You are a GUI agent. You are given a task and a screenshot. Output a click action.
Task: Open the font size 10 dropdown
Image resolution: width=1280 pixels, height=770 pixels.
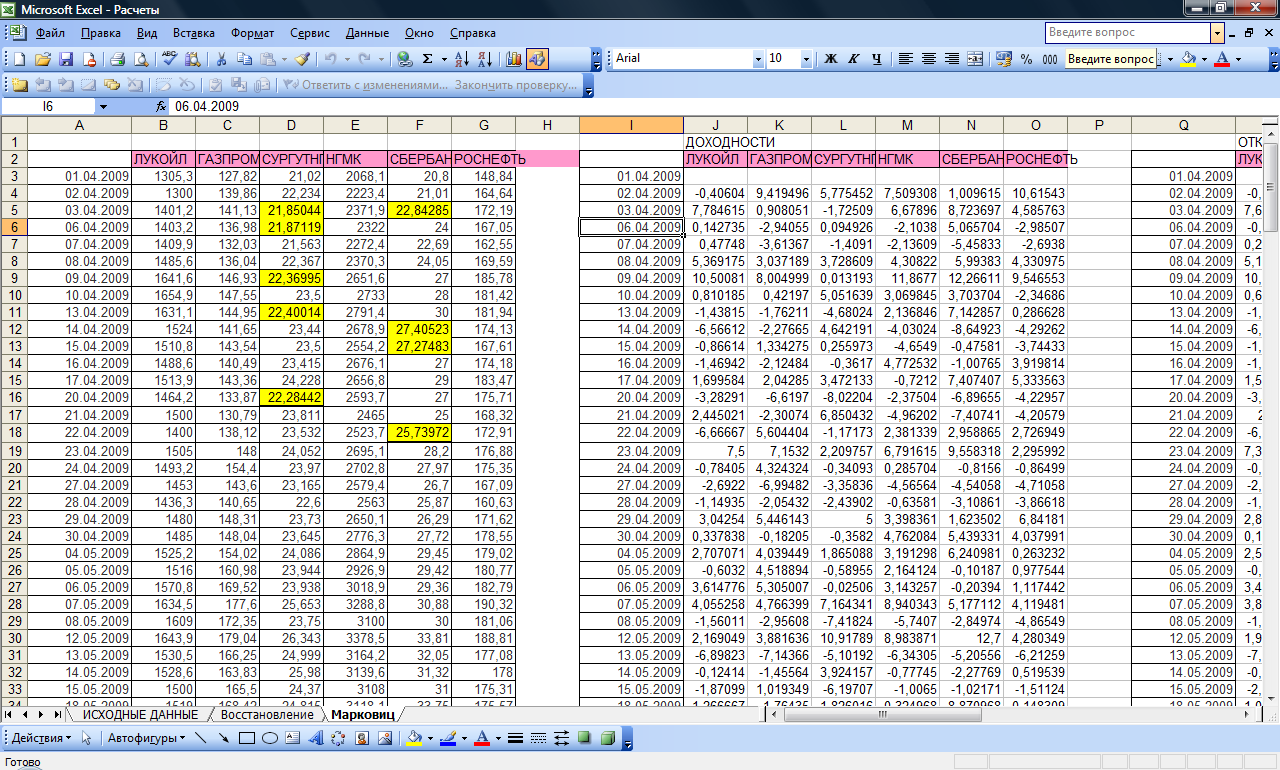coord(806,59)
